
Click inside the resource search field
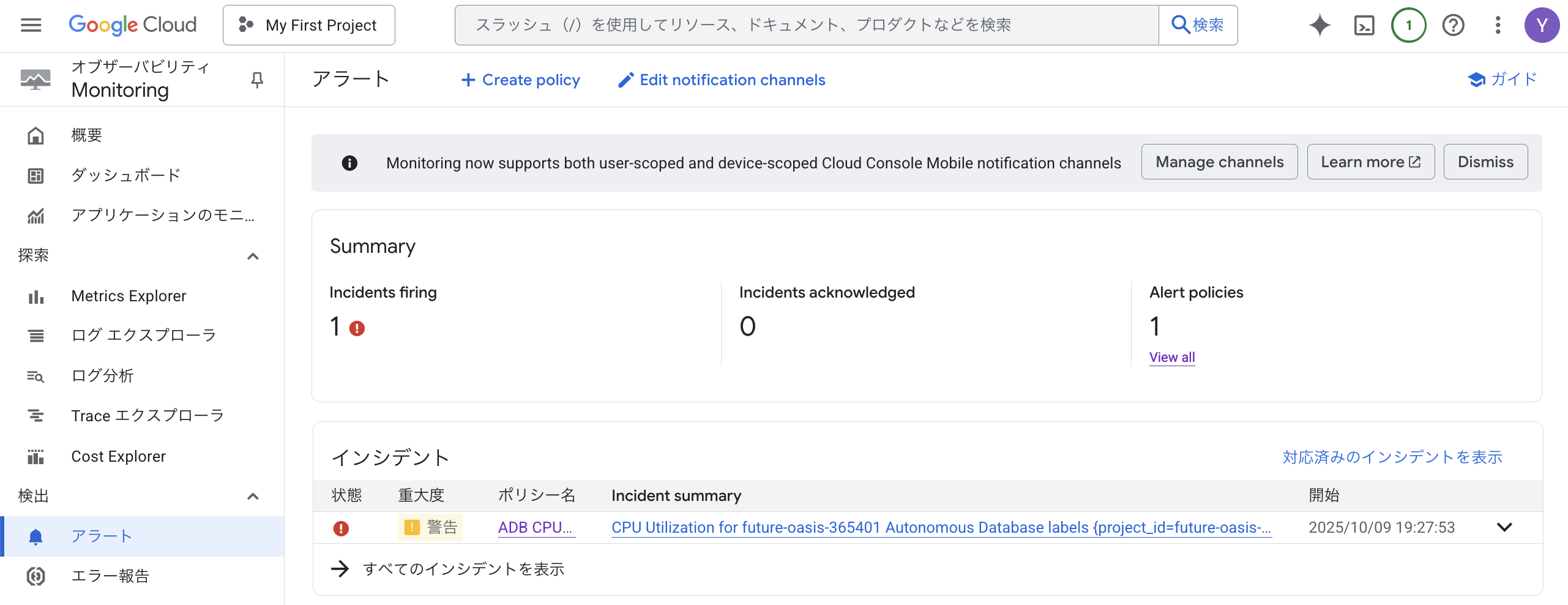(x=796, y=24)
